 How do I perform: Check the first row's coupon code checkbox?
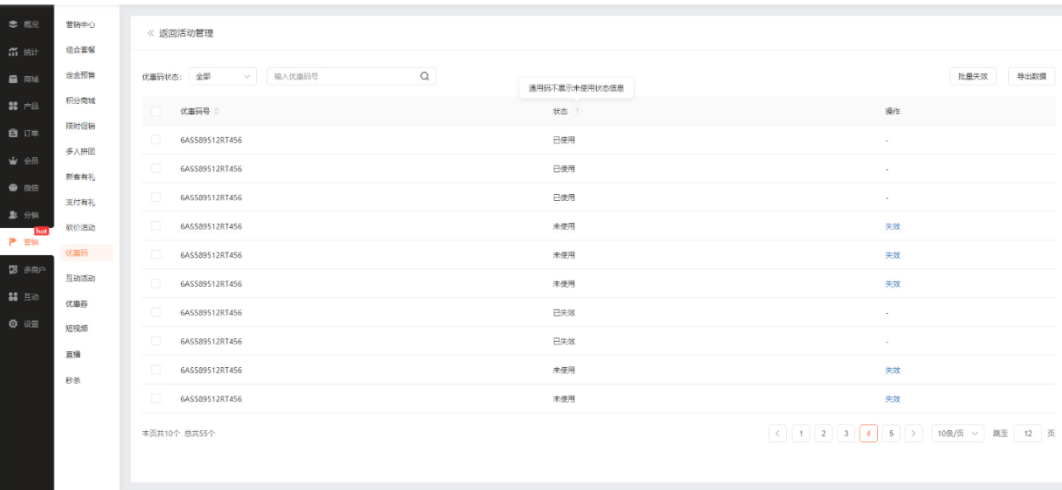(x=156, y=140)
